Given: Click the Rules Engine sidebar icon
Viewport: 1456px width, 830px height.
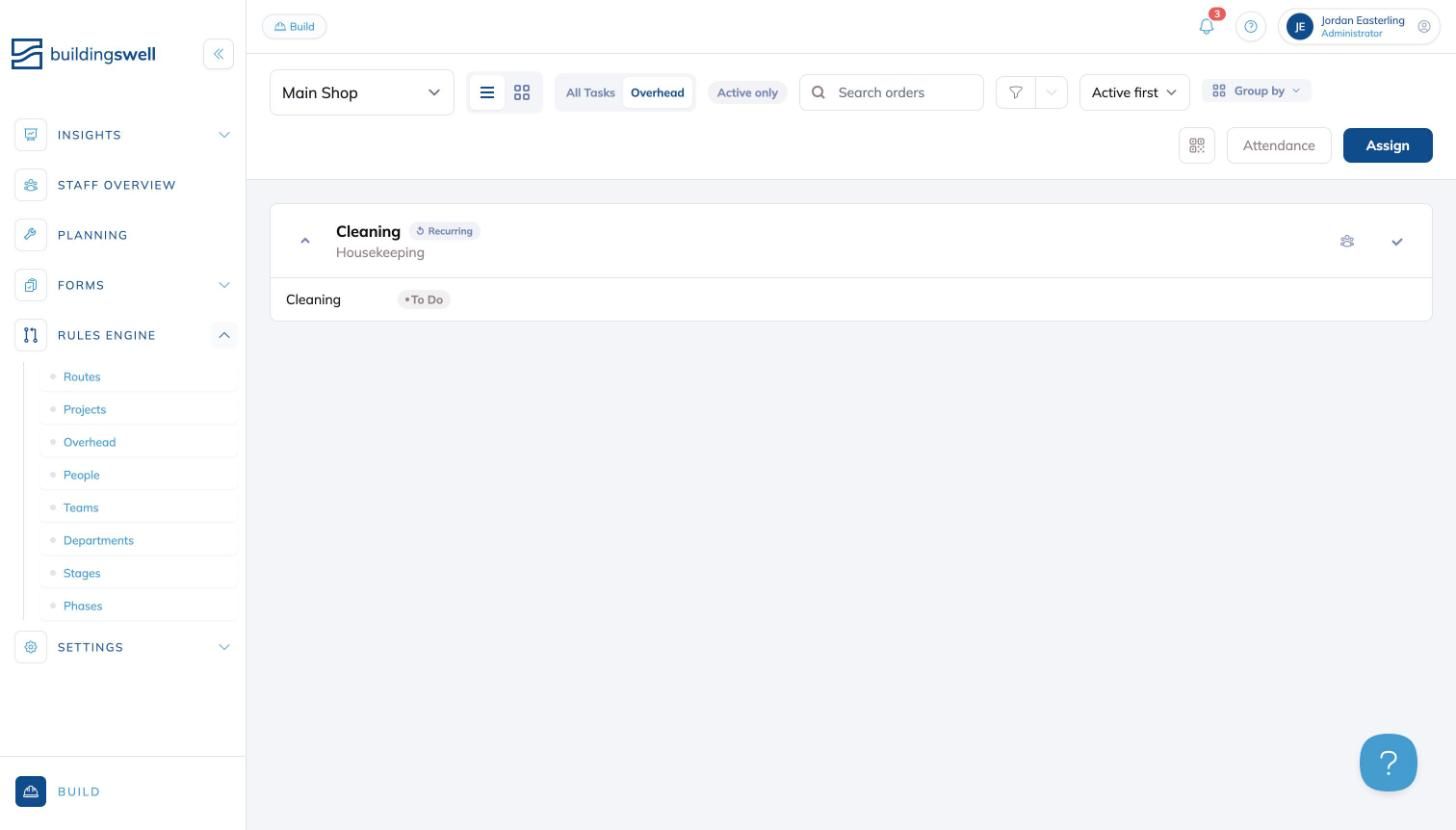Looking at the screenshot, I should coord(31,335).
